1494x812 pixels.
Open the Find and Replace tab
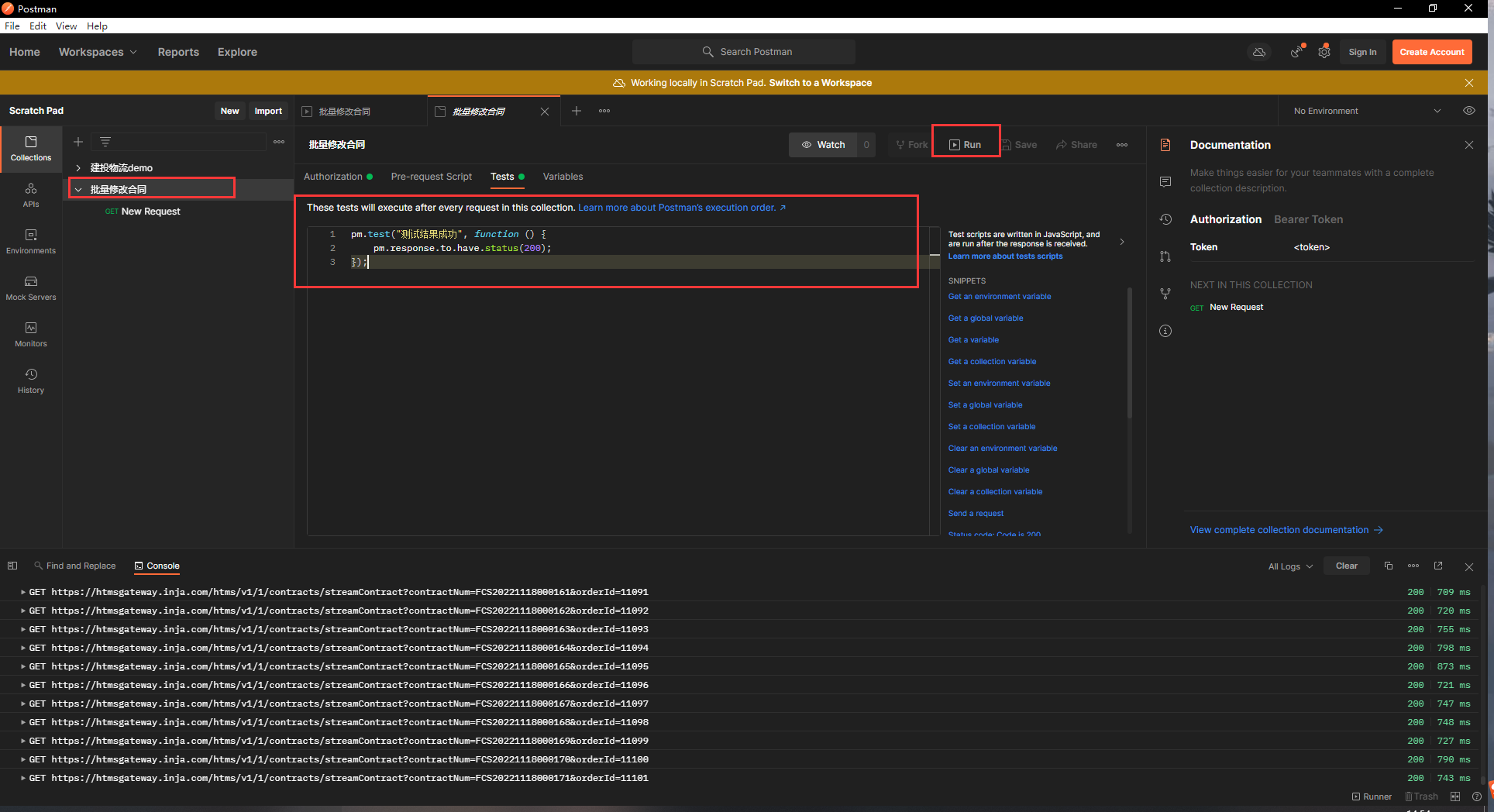point(74,566)
